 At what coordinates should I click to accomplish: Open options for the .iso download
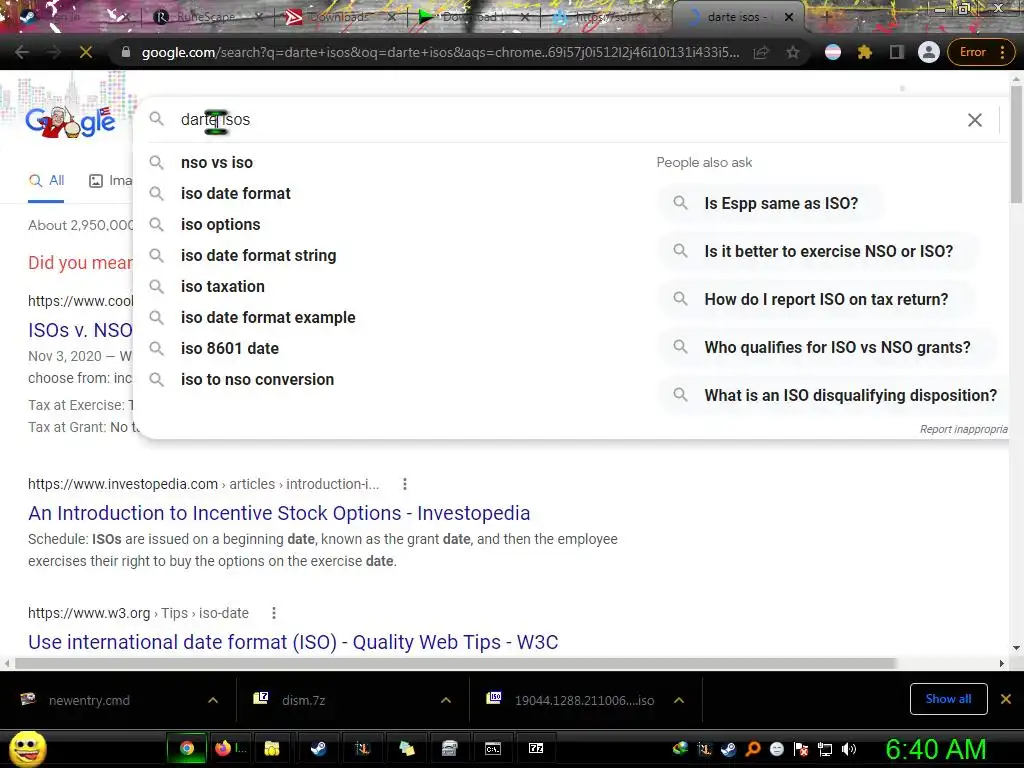pyautogui.click(x=679, y=700)
